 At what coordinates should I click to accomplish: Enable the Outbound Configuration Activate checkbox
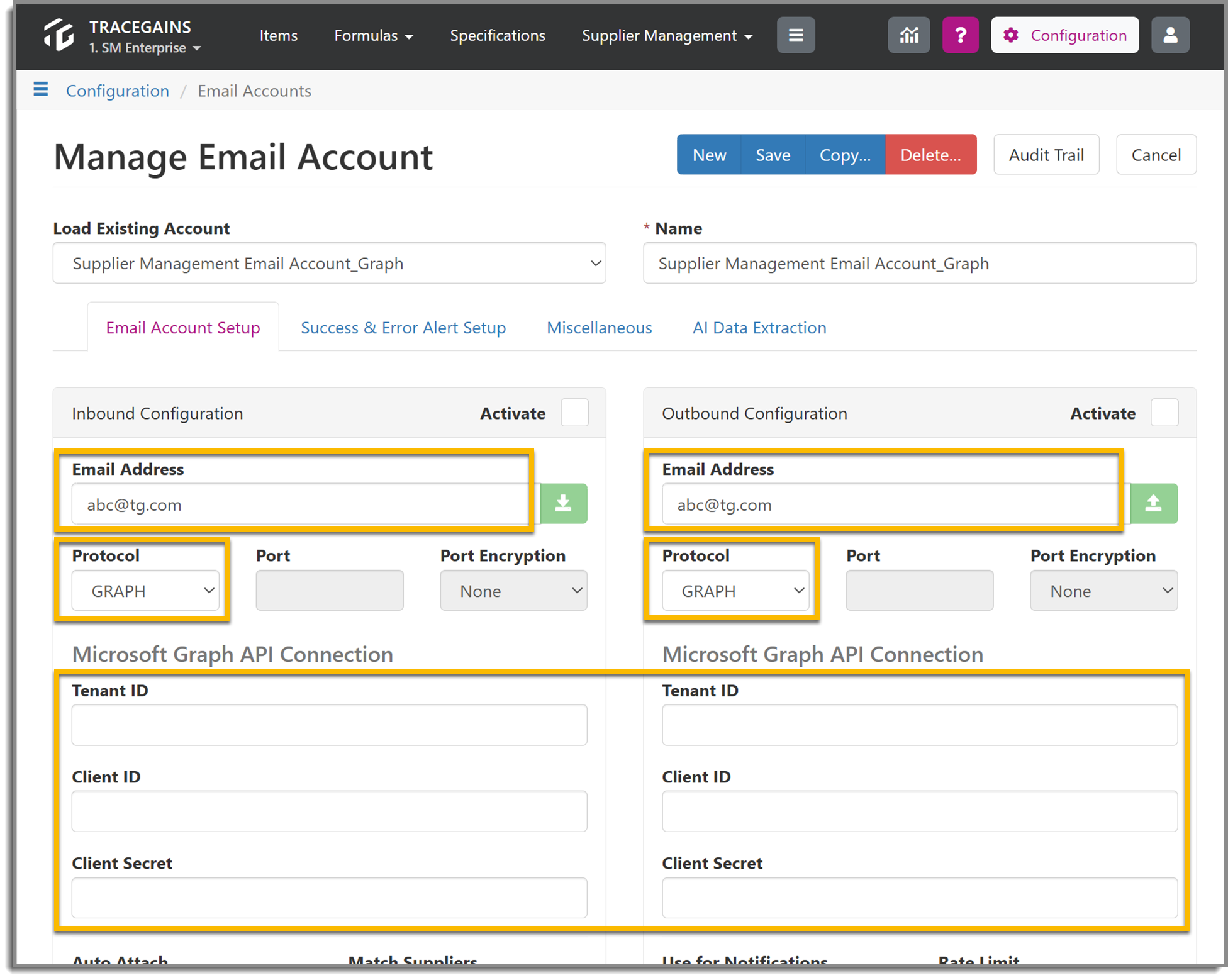1164,413
